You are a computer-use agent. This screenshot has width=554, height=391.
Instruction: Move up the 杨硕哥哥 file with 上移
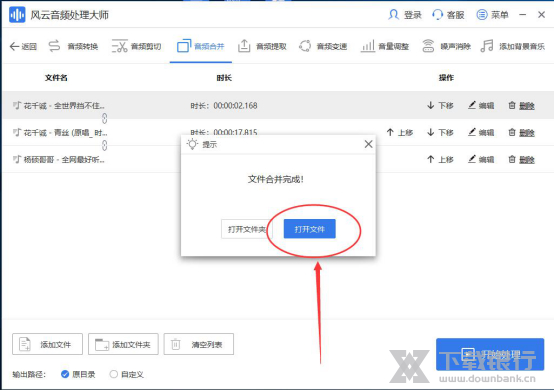440,160
